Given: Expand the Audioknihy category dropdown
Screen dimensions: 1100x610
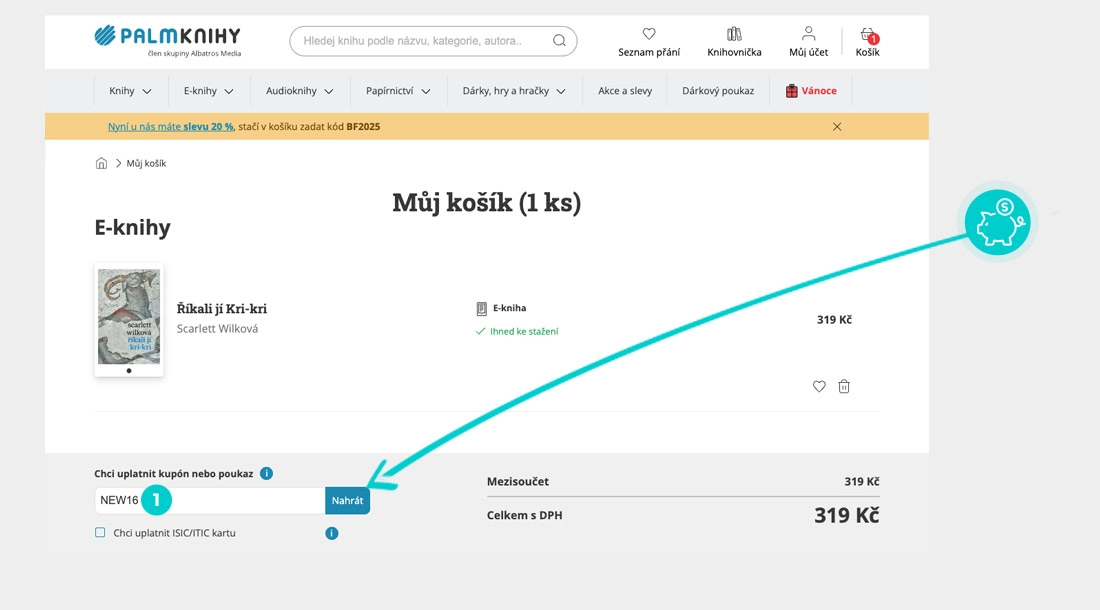Looking at the screenshot, I should (x=300, y=90).
